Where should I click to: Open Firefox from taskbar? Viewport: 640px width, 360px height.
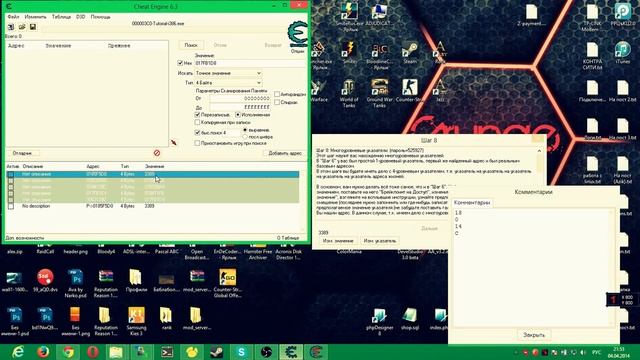42,352
